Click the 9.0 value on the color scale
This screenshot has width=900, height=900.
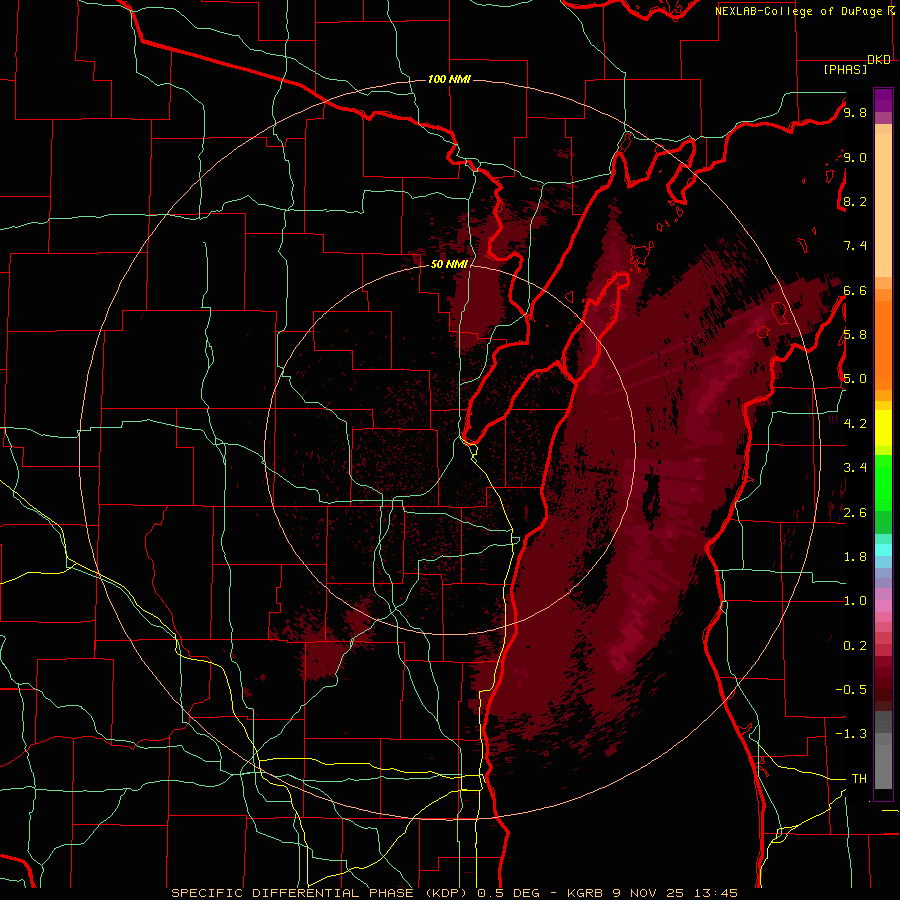pos(855,157)
